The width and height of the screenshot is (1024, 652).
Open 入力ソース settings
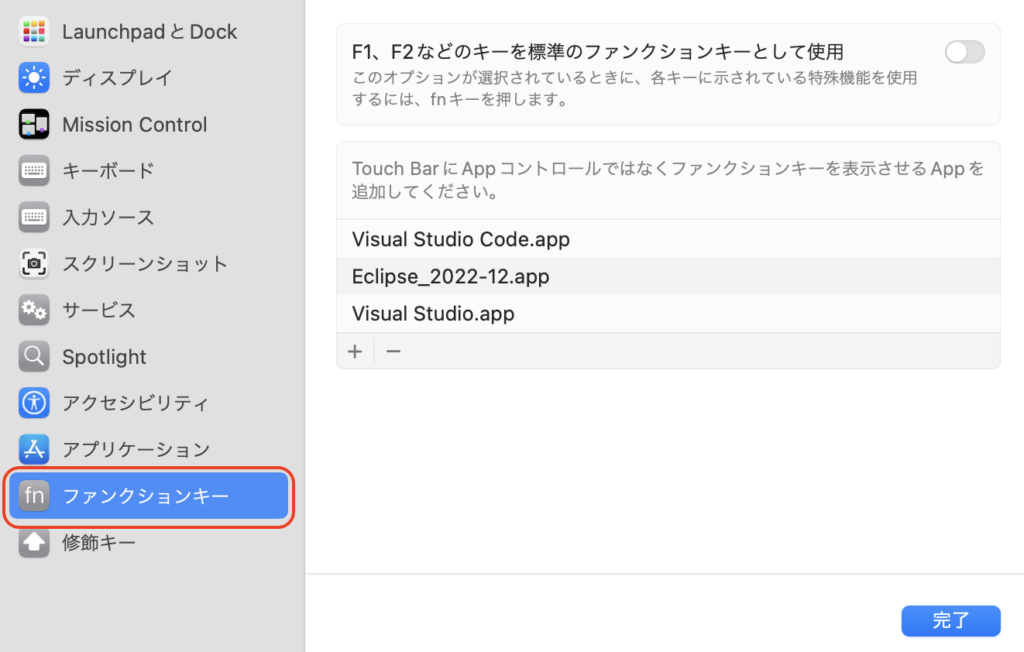pyautogui.click(x=33, y=217)
